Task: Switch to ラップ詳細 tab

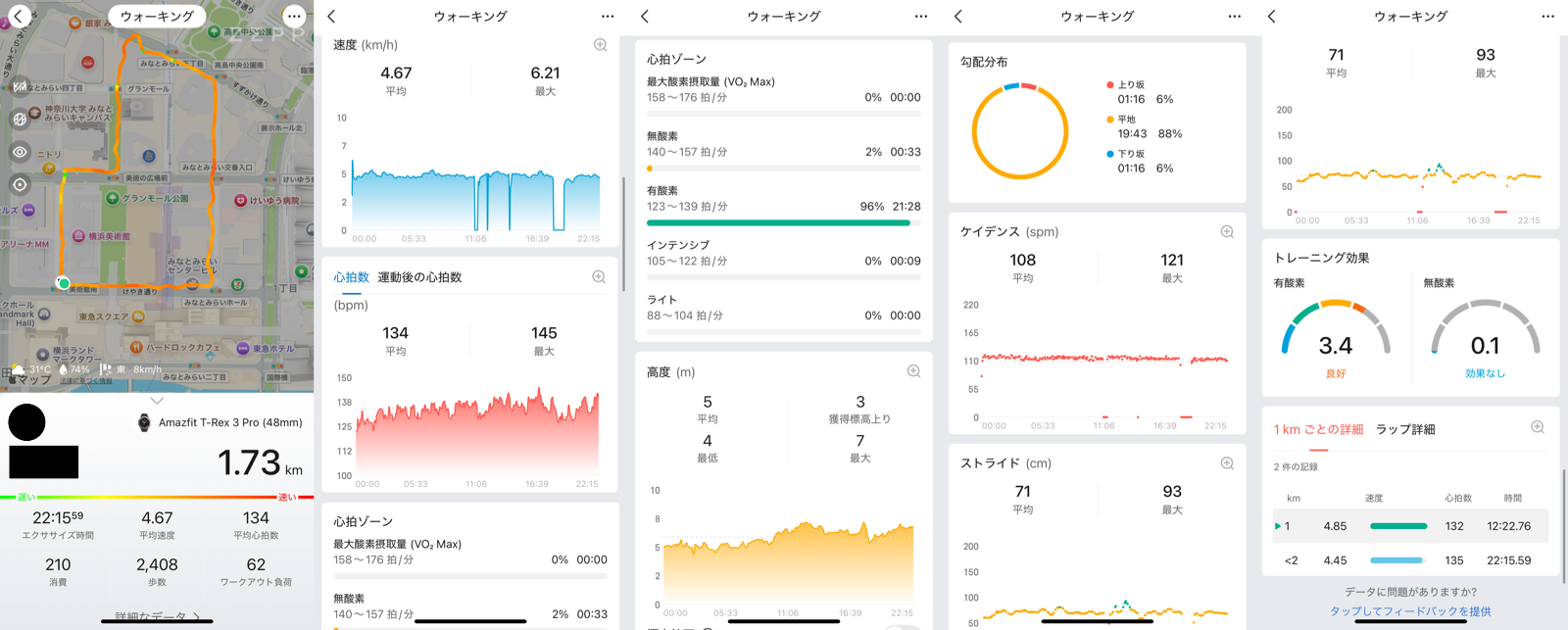Action: point(1405,429)
